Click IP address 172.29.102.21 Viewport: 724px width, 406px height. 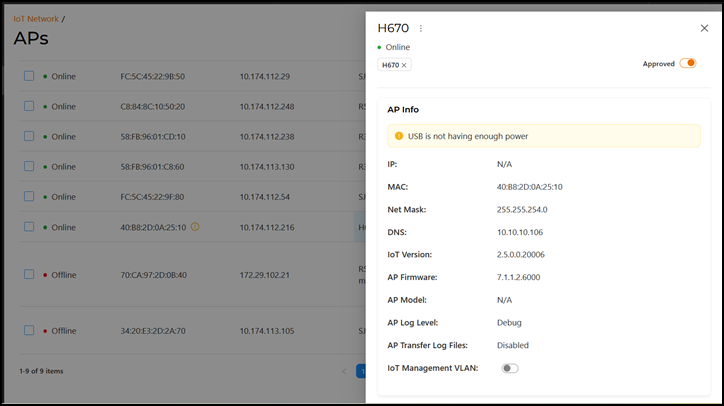(x=265, y=275)
